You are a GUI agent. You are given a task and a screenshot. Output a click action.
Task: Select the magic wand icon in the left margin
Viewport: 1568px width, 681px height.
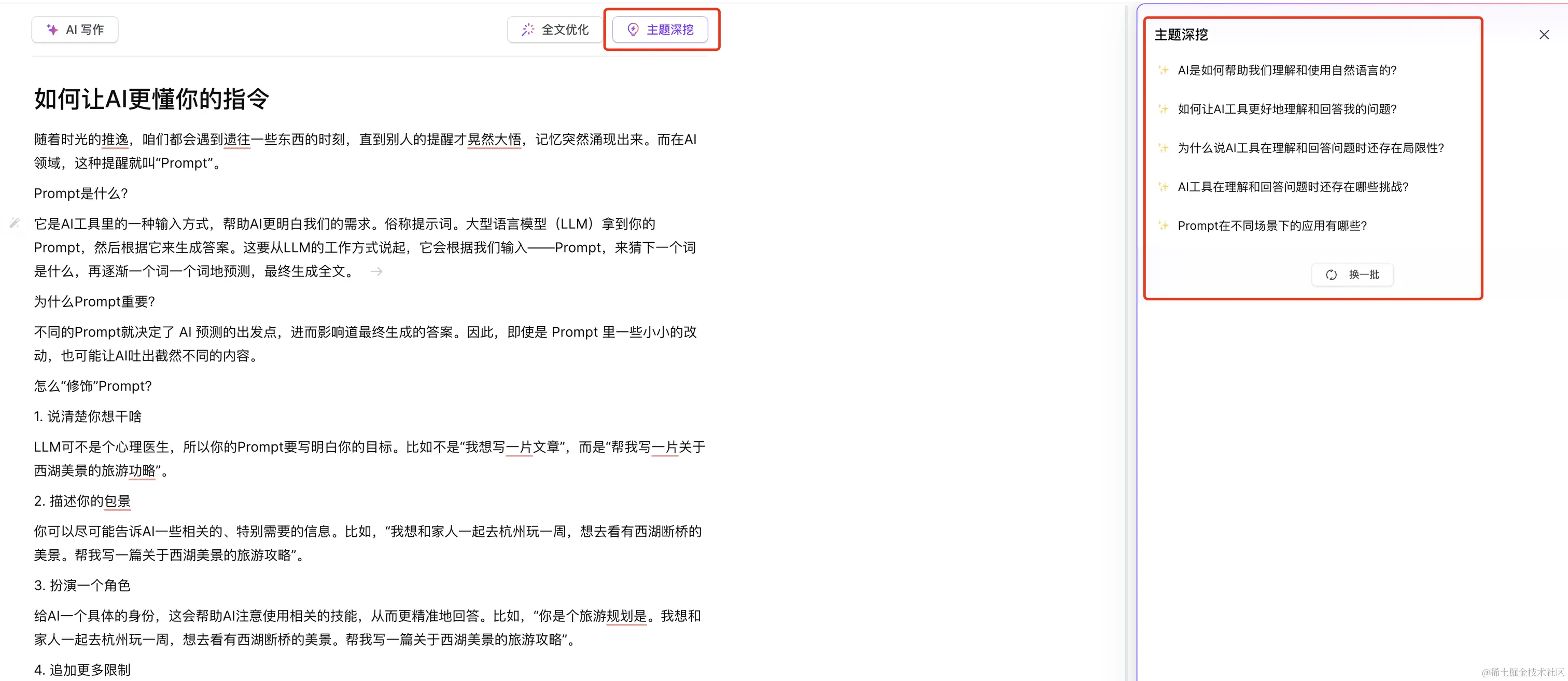point(14,224)
